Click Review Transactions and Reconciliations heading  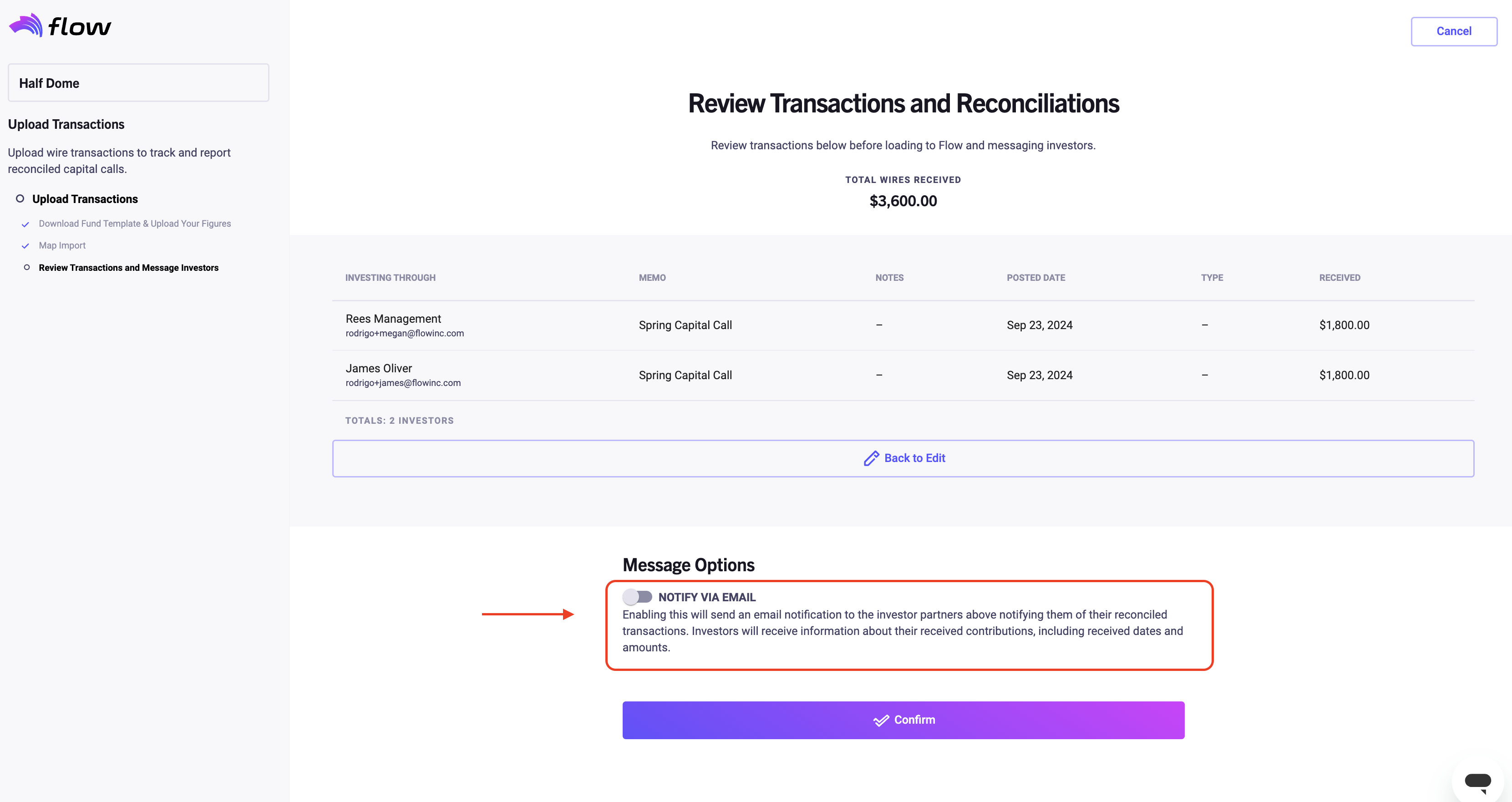pos(903,104)
